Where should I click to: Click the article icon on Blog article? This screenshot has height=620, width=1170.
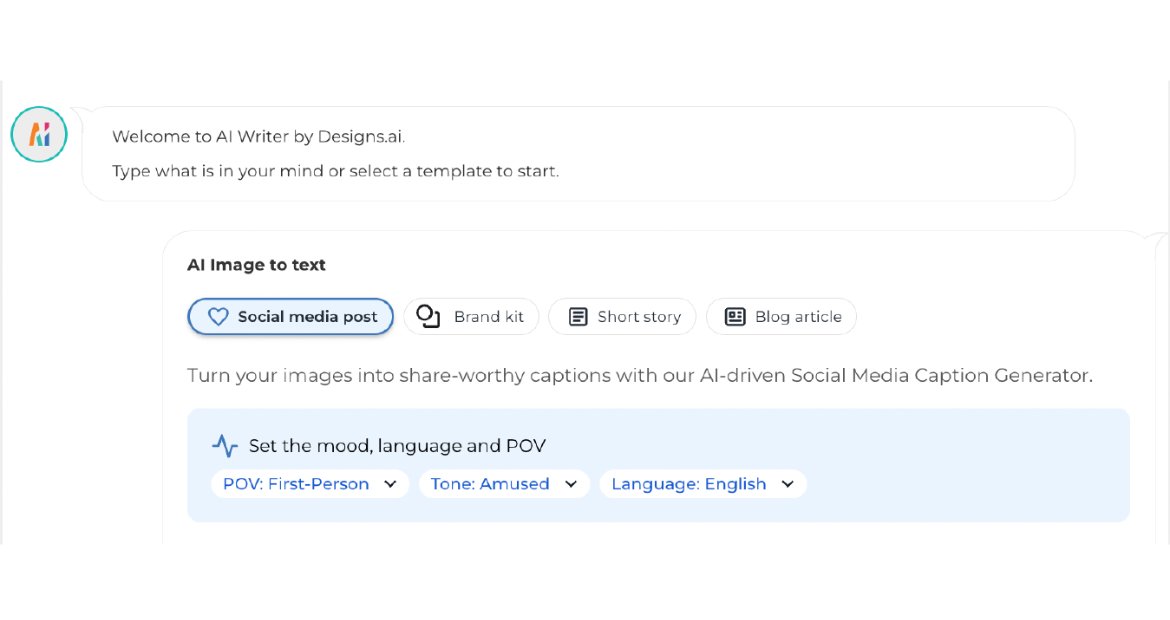(735, 316)
